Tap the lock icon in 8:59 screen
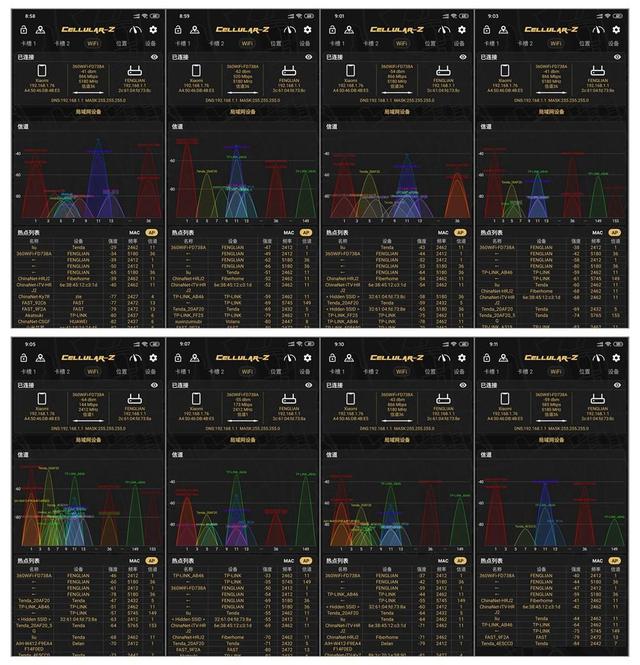640x665 pixels. pos(178,30)
